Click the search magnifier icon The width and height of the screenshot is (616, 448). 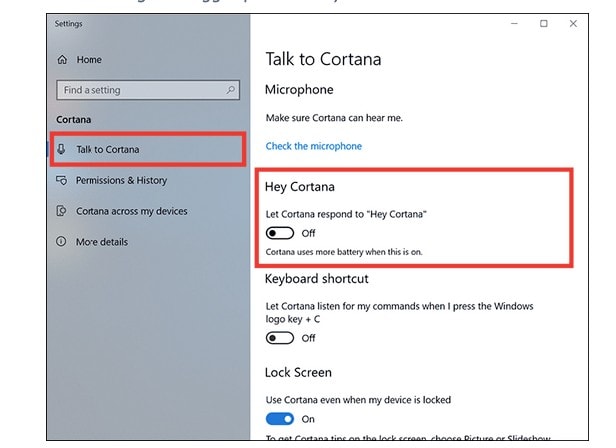(x=231, y=90)
